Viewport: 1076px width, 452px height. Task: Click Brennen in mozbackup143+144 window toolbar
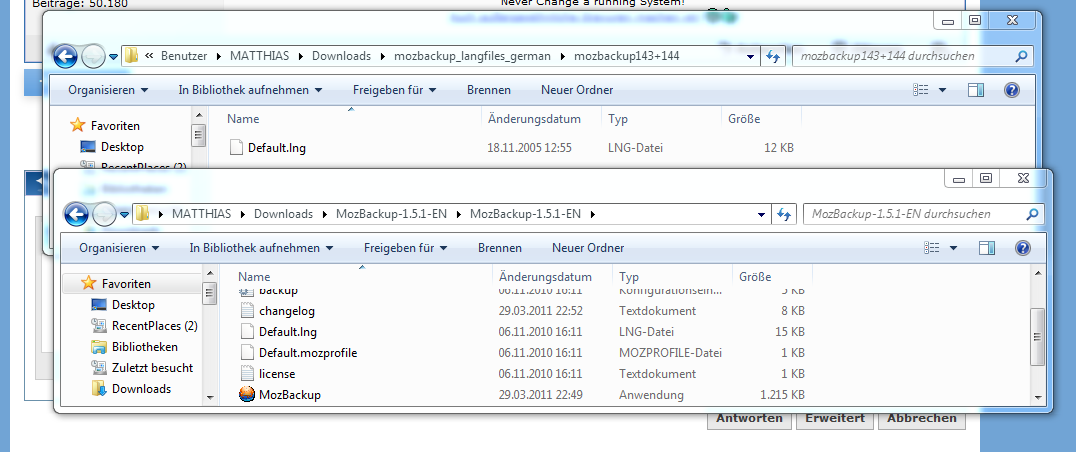(489, 90)
